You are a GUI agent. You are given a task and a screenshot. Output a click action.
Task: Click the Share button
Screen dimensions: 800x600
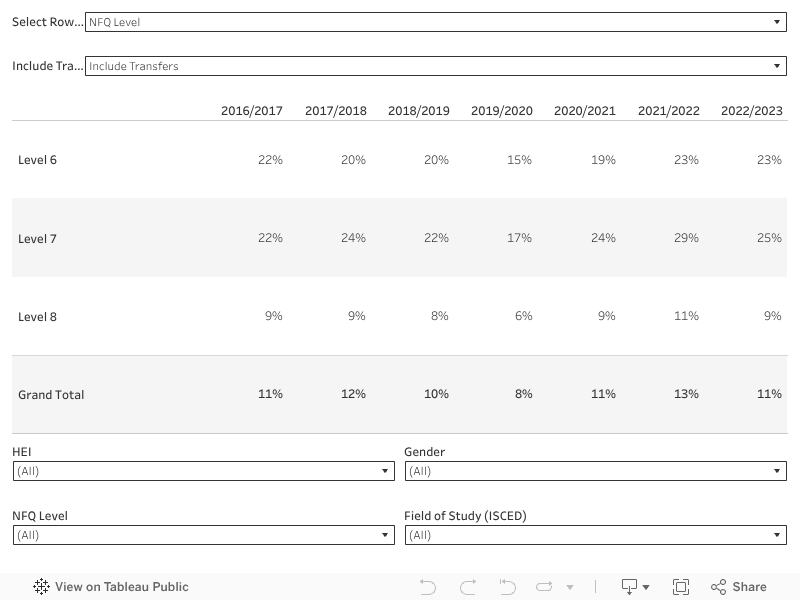[x=738, y=587]
